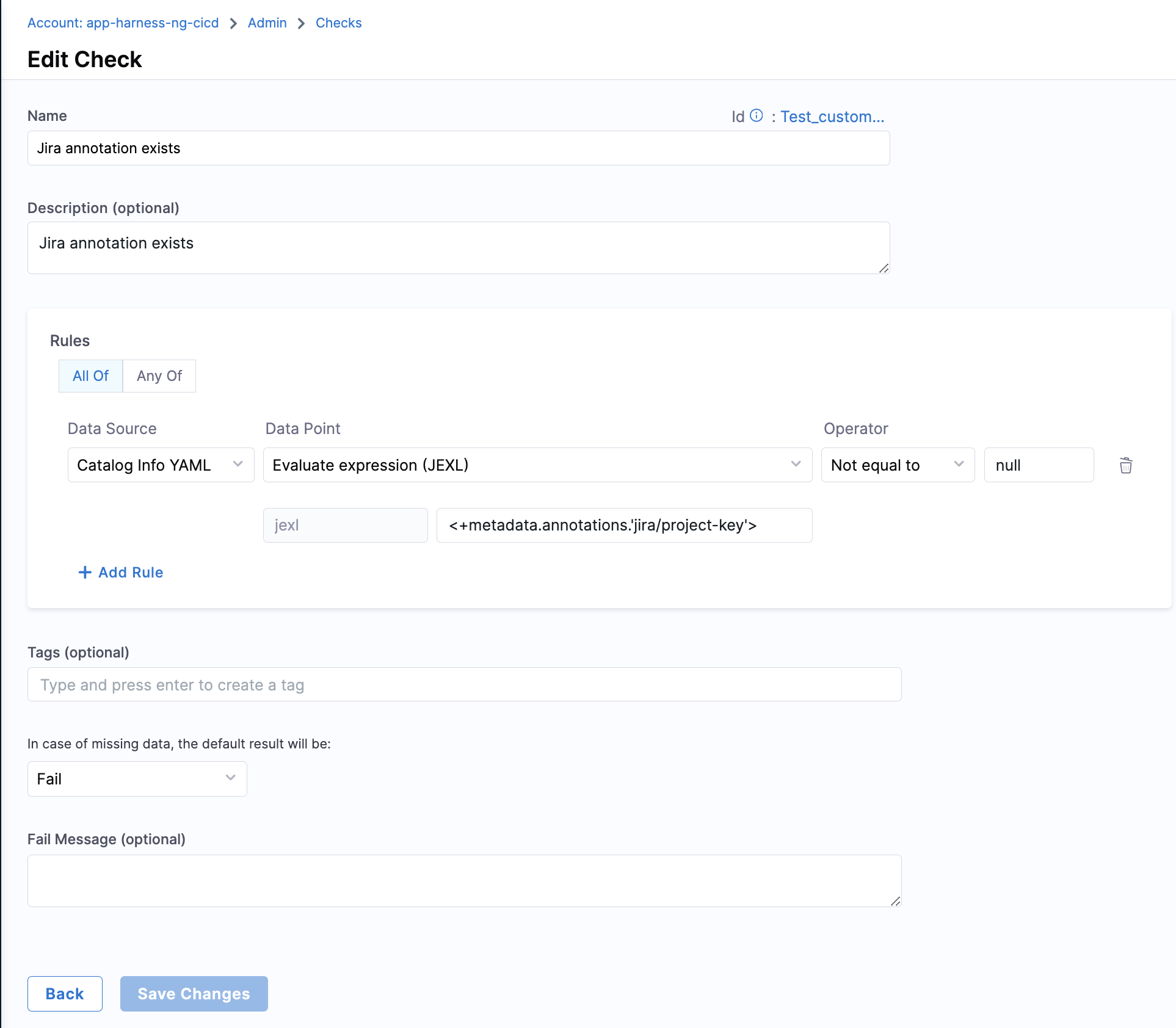This screenshot has height=1028, width=1176.
Task: Click the Id info icon
Action: tap(756, 115)
